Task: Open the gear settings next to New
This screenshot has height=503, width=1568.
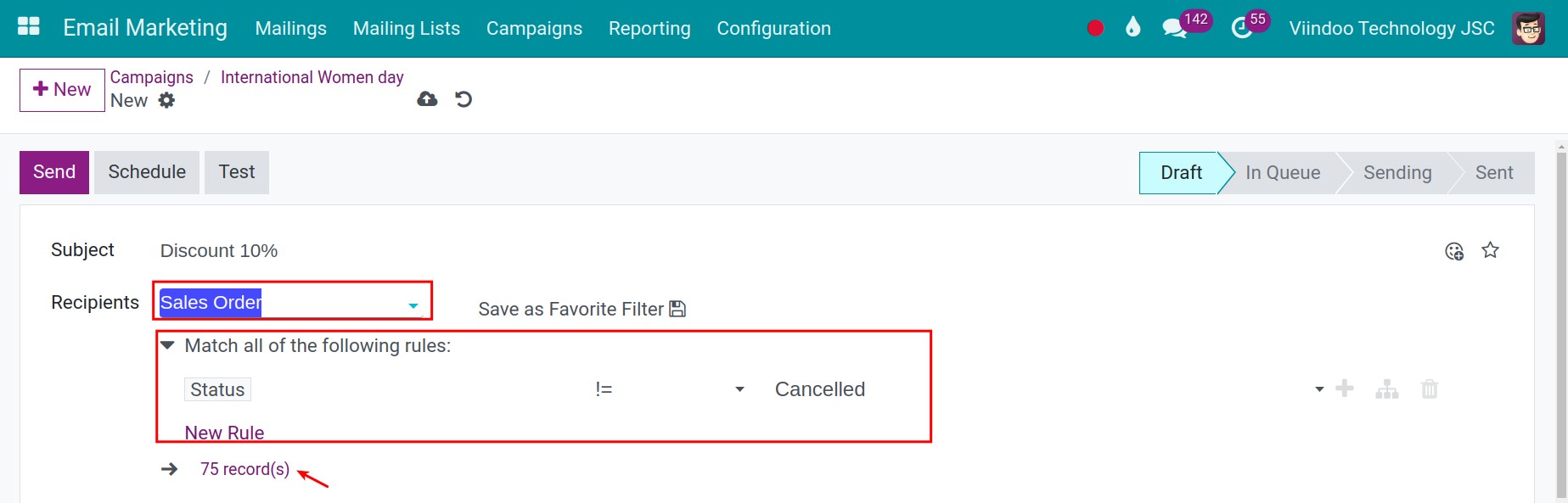Action: [167, 100]
